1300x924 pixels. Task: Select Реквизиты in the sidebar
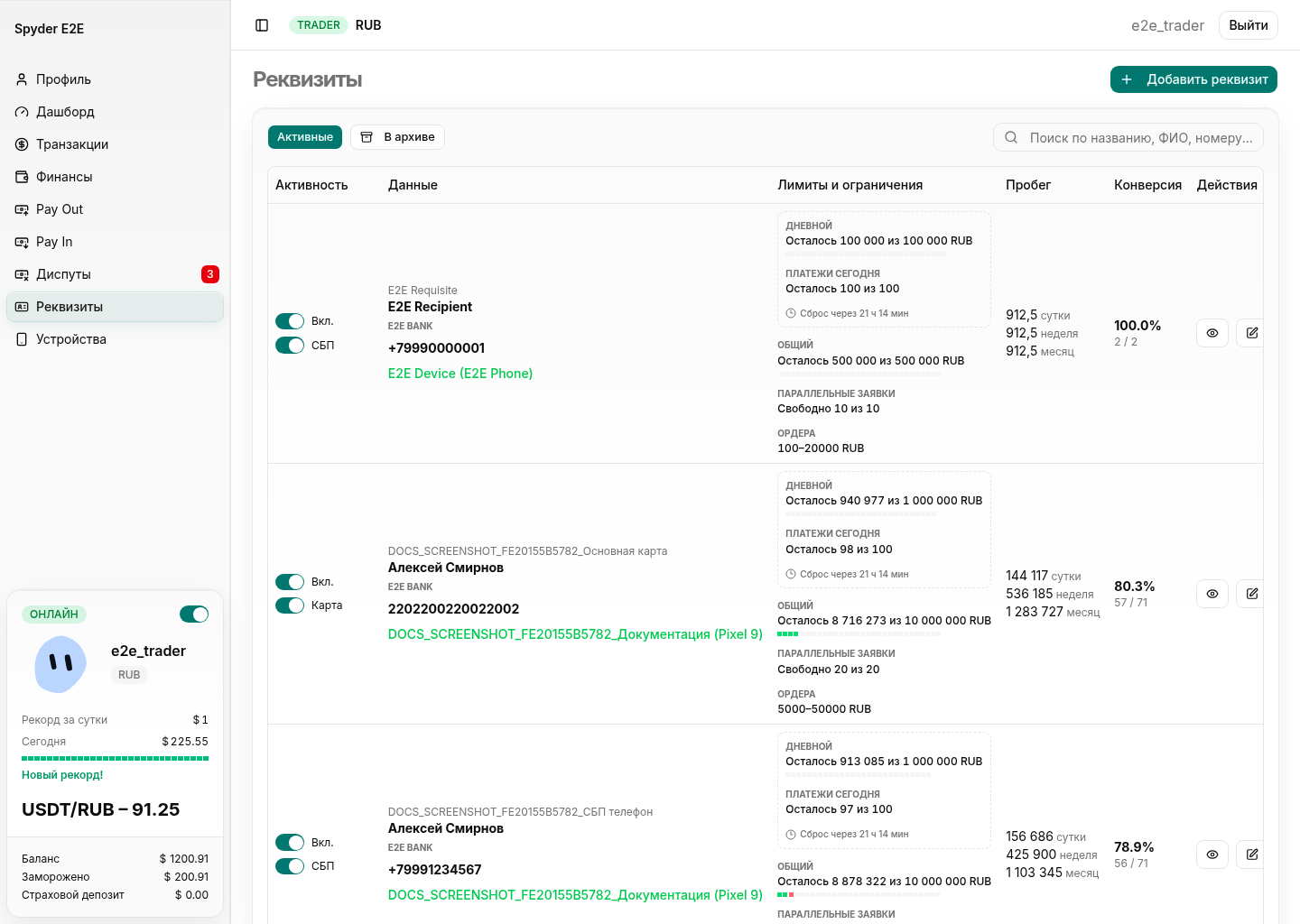115,307
